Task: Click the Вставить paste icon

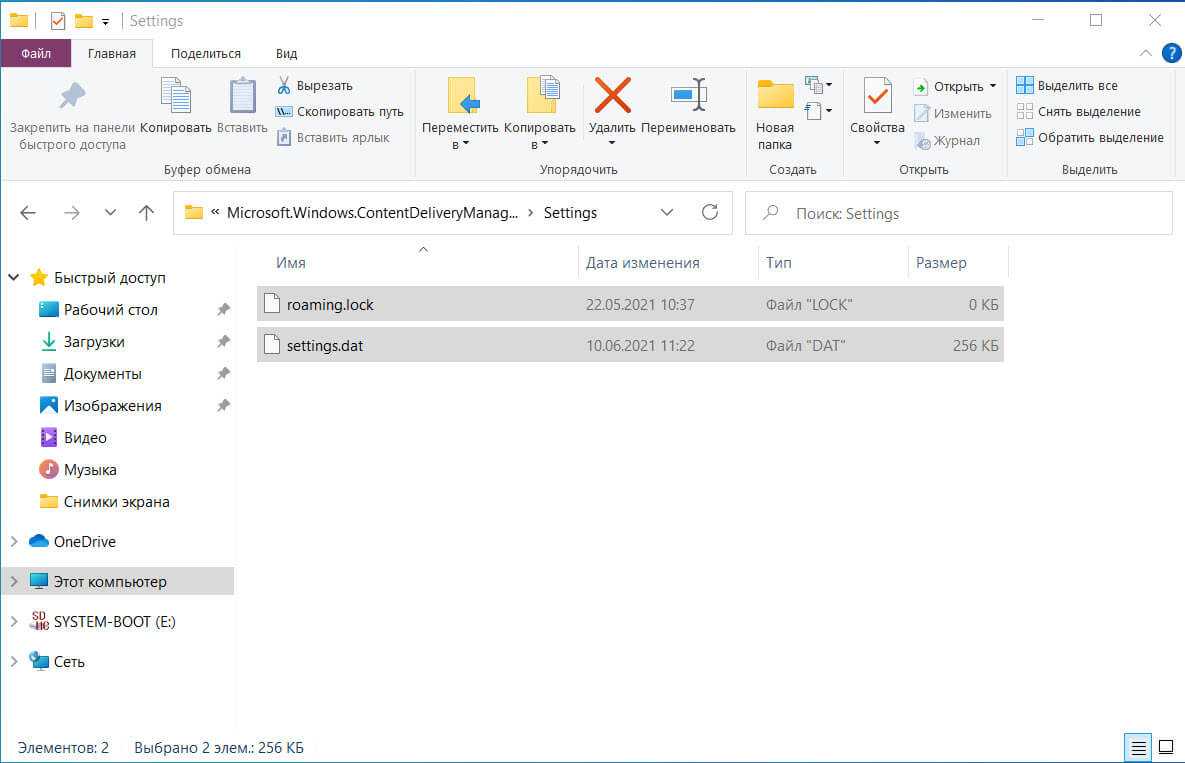Action: pyautogui.click(x=243, y=96)
